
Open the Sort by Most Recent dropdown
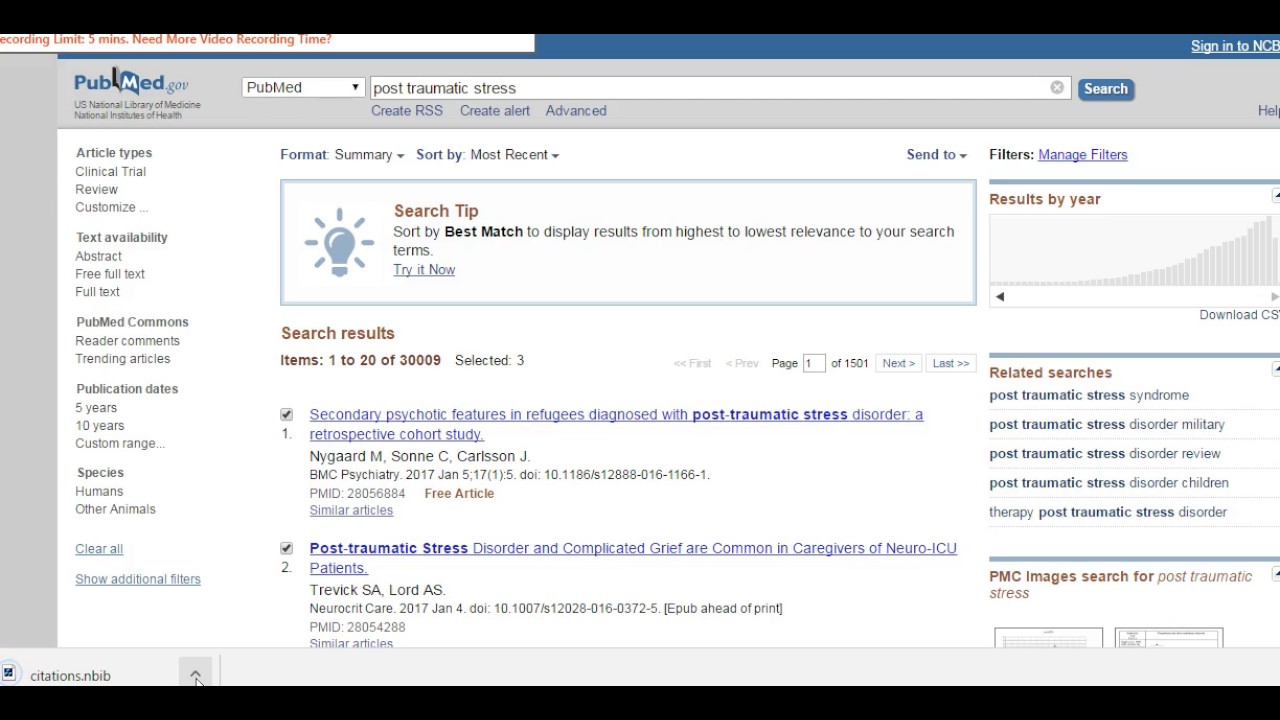488,155
